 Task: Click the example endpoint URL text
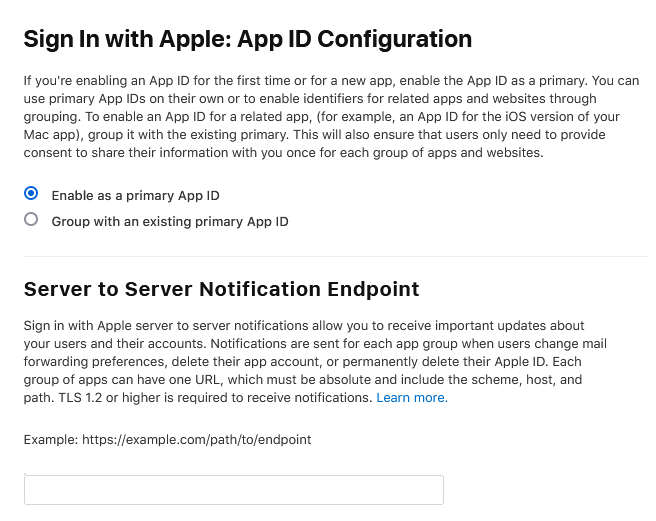196,439
